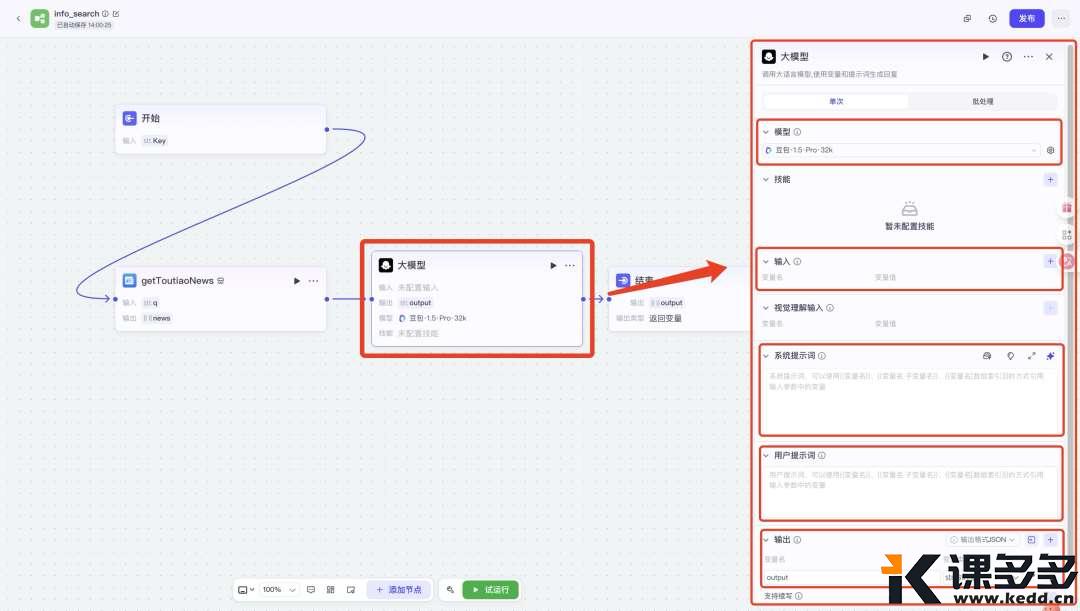Run the getToutiaoNews node
The width and height of the screenshot is (1080, 611).
[297, 280]
